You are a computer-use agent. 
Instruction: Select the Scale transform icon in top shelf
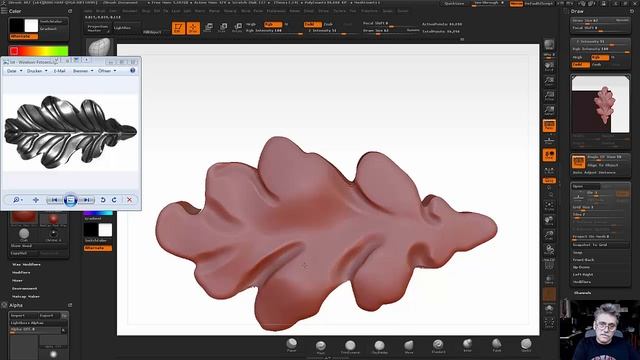[223, 28]
